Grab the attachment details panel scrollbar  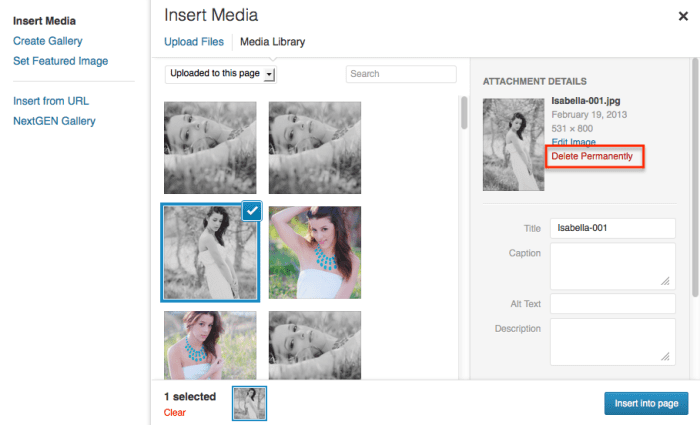(x=695, y=177)
